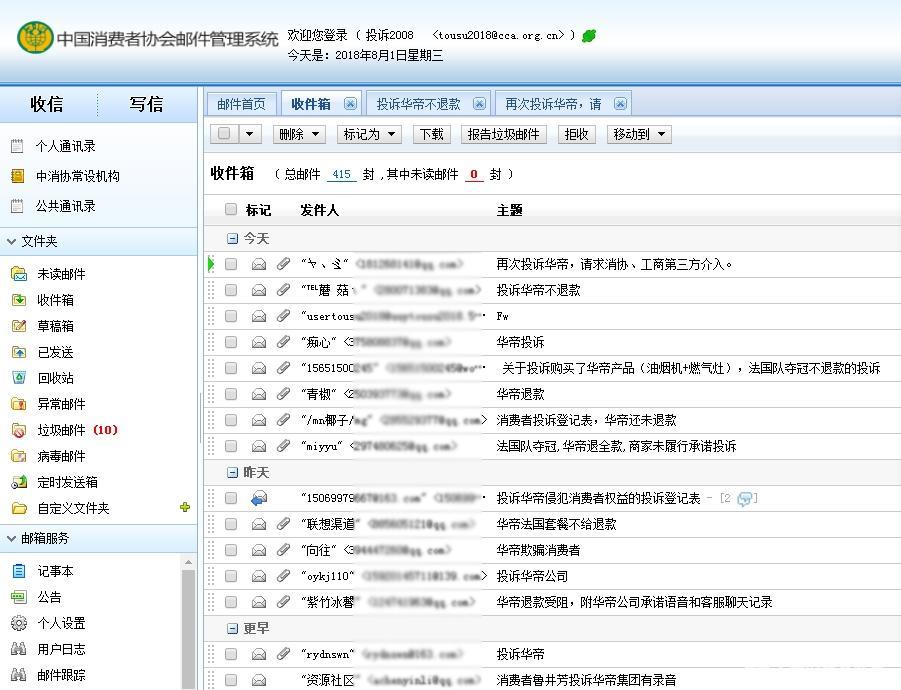This screenshot has width=901, height=690.
Task: Check the box for 投诉华帝不退款 email
Action: point(231,290)
